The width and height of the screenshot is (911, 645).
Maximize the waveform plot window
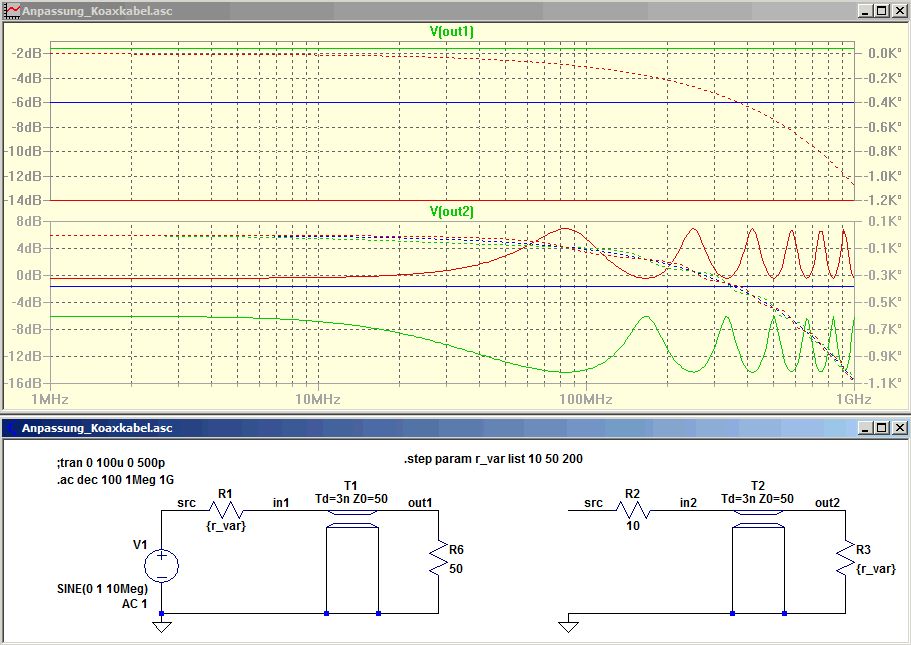[x=882, y=10]
